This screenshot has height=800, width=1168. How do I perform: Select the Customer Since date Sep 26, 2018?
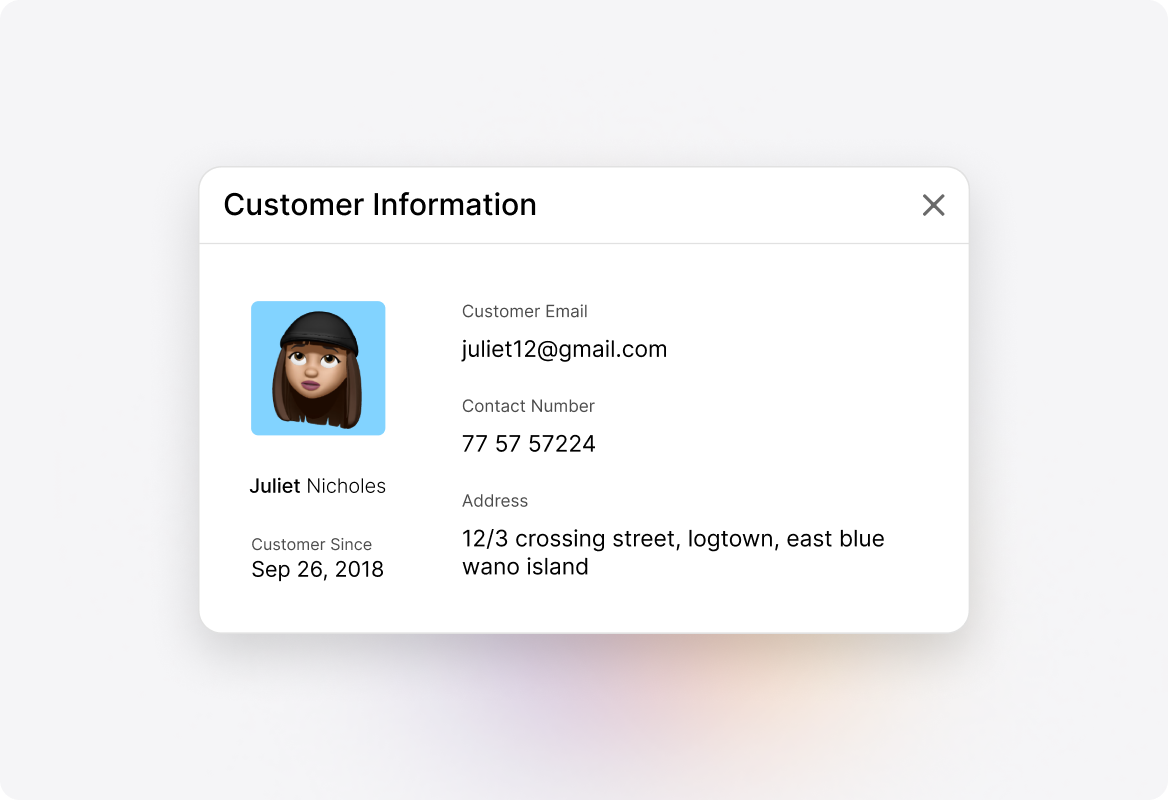point(317,569)
